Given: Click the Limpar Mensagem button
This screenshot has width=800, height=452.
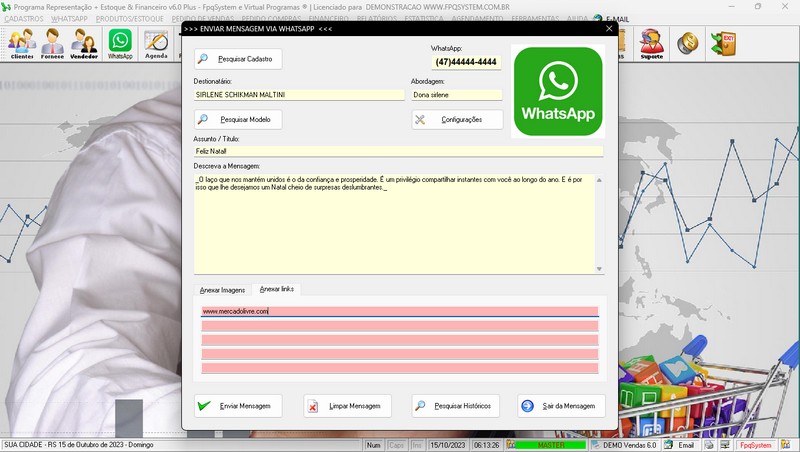Looking at the screenshot, I should pos(347,406).
